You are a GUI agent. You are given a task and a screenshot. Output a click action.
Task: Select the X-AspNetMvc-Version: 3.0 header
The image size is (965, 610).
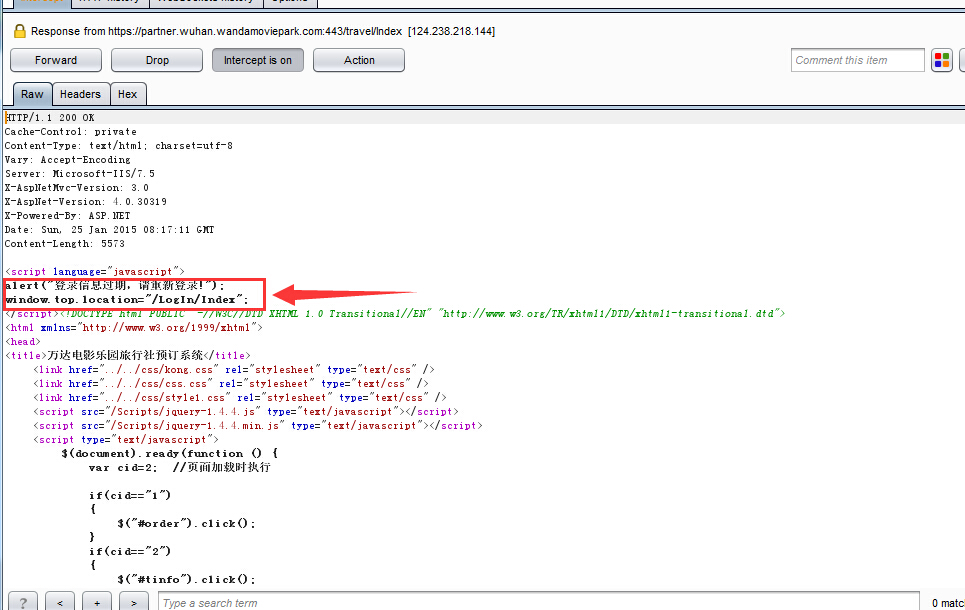77,188
